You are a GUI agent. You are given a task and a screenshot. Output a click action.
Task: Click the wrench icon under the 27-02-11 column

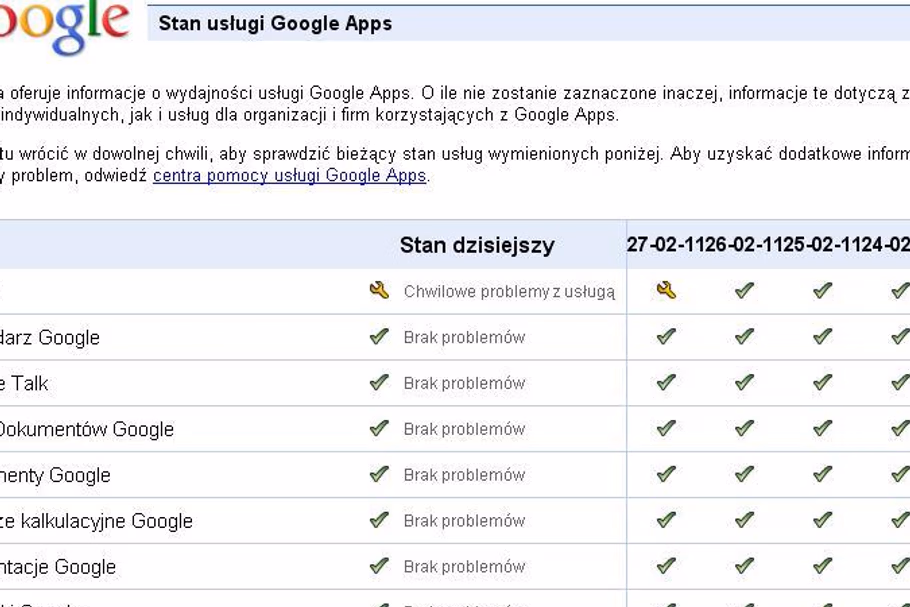(666, 291)
